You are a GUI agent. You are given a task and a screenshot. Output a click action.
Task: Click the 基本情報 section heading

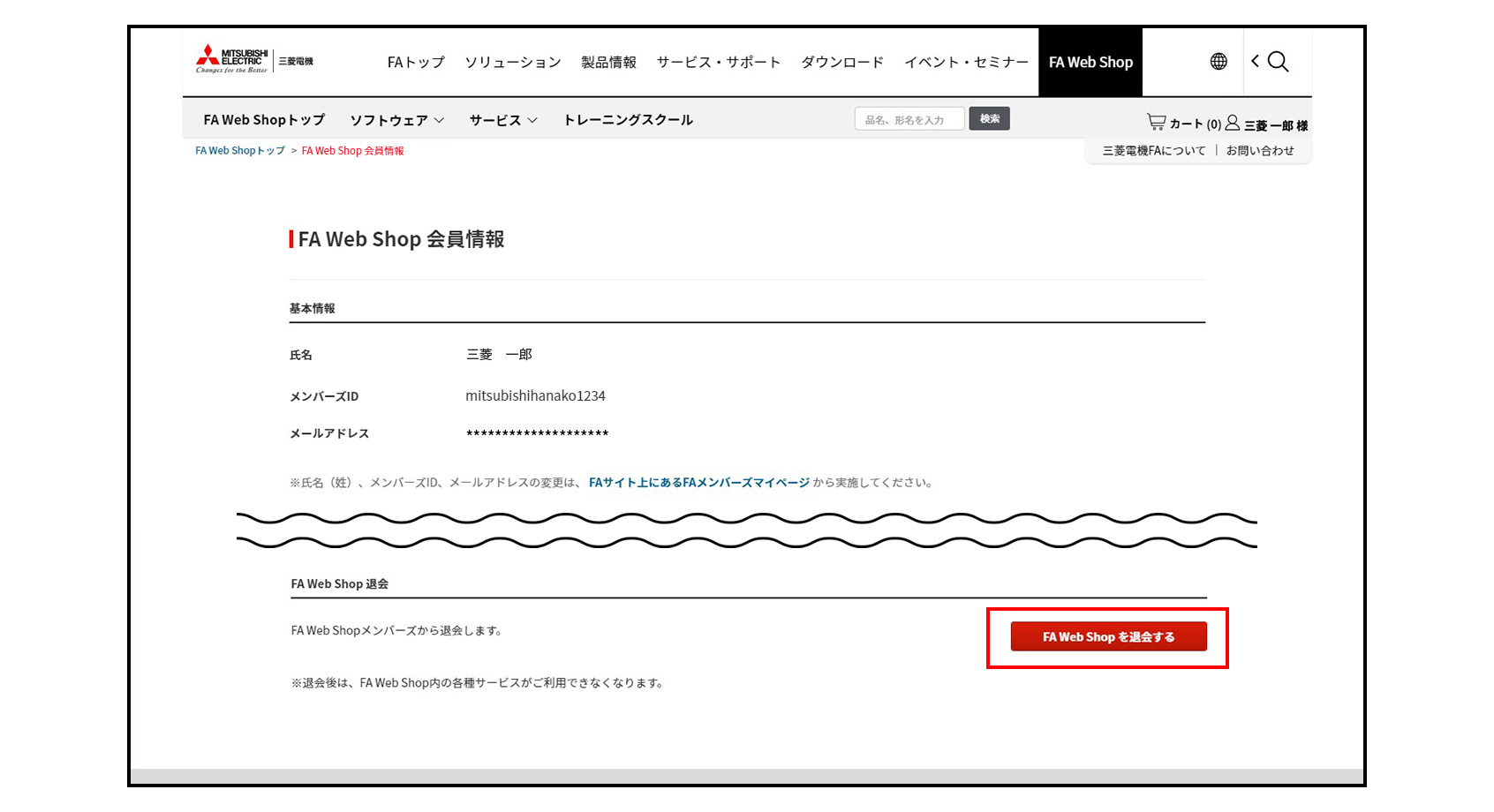coord(313,308)
